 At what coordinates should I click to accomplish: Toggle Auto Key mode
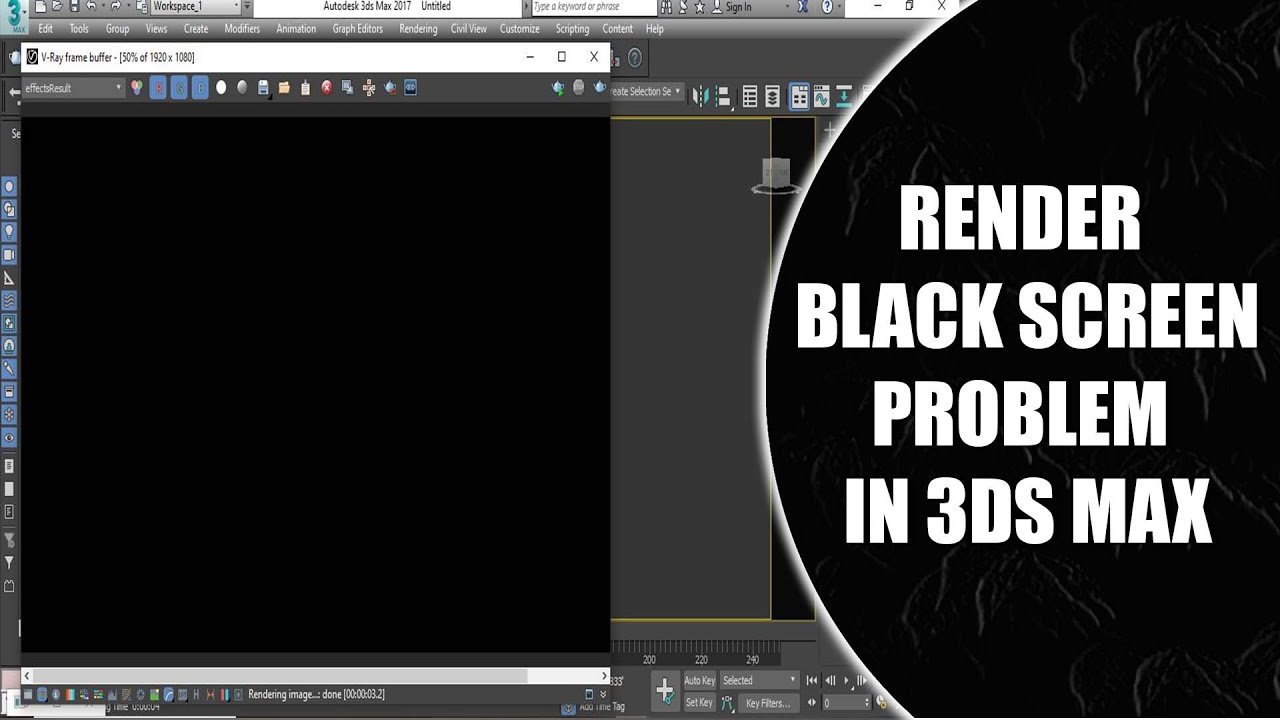point(699,681)
